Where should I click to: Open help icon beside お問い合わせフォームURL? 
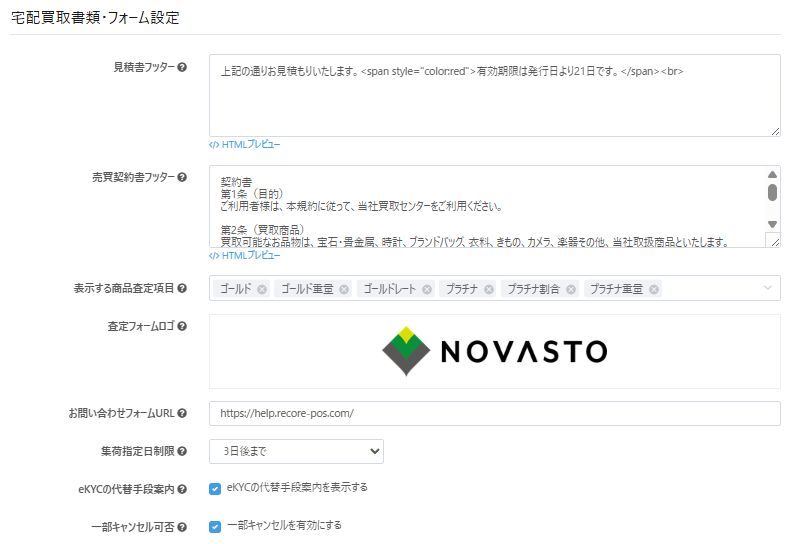point(182,413)
